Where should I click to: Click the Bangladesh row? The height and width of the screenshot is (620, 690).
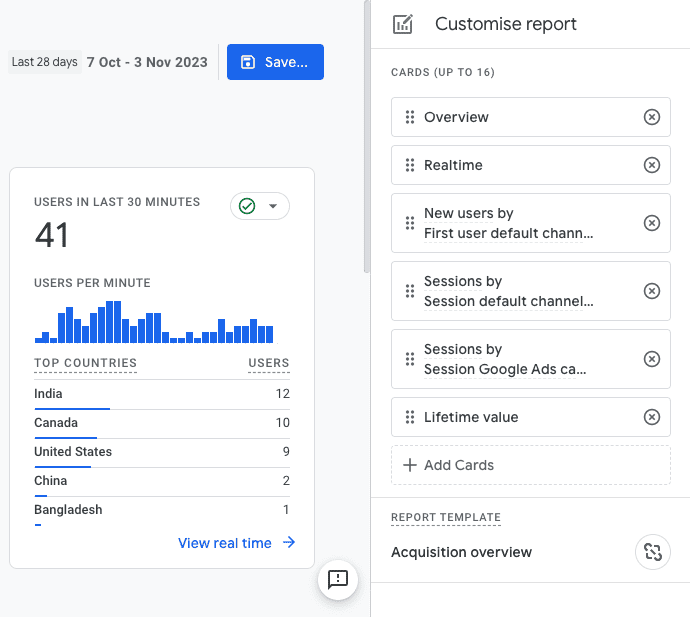pyautogui.click(x=162, y=510)
